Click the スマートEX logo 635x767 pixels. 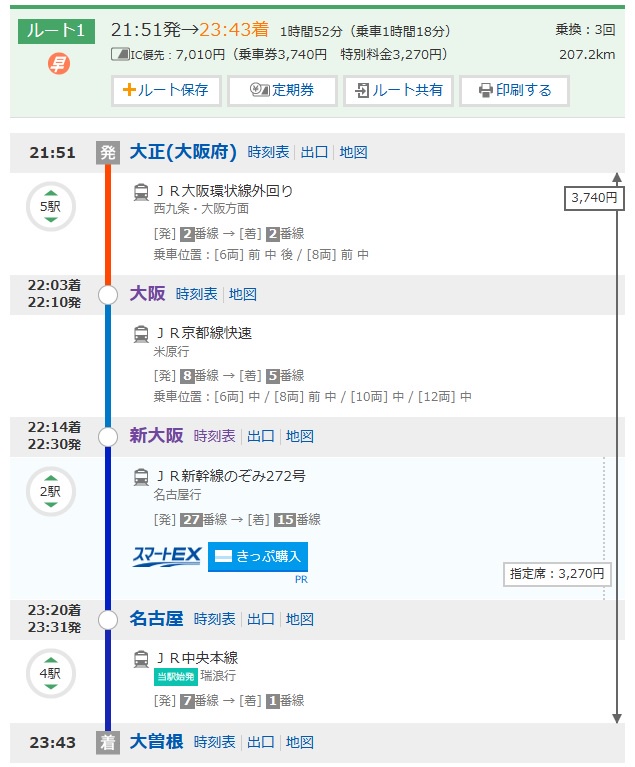pos(167,557)
